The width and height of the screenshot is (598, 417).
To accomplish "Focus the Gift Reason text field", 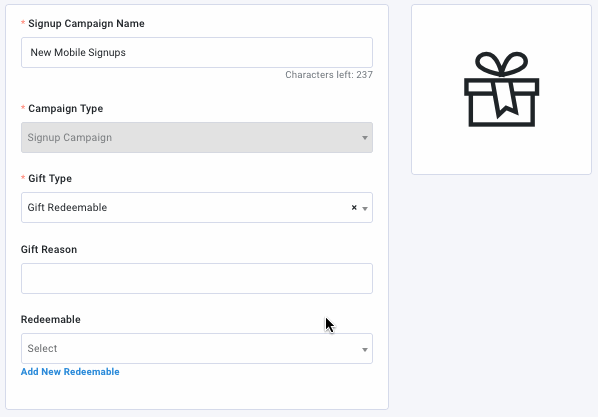I will (x=197, y=279).
